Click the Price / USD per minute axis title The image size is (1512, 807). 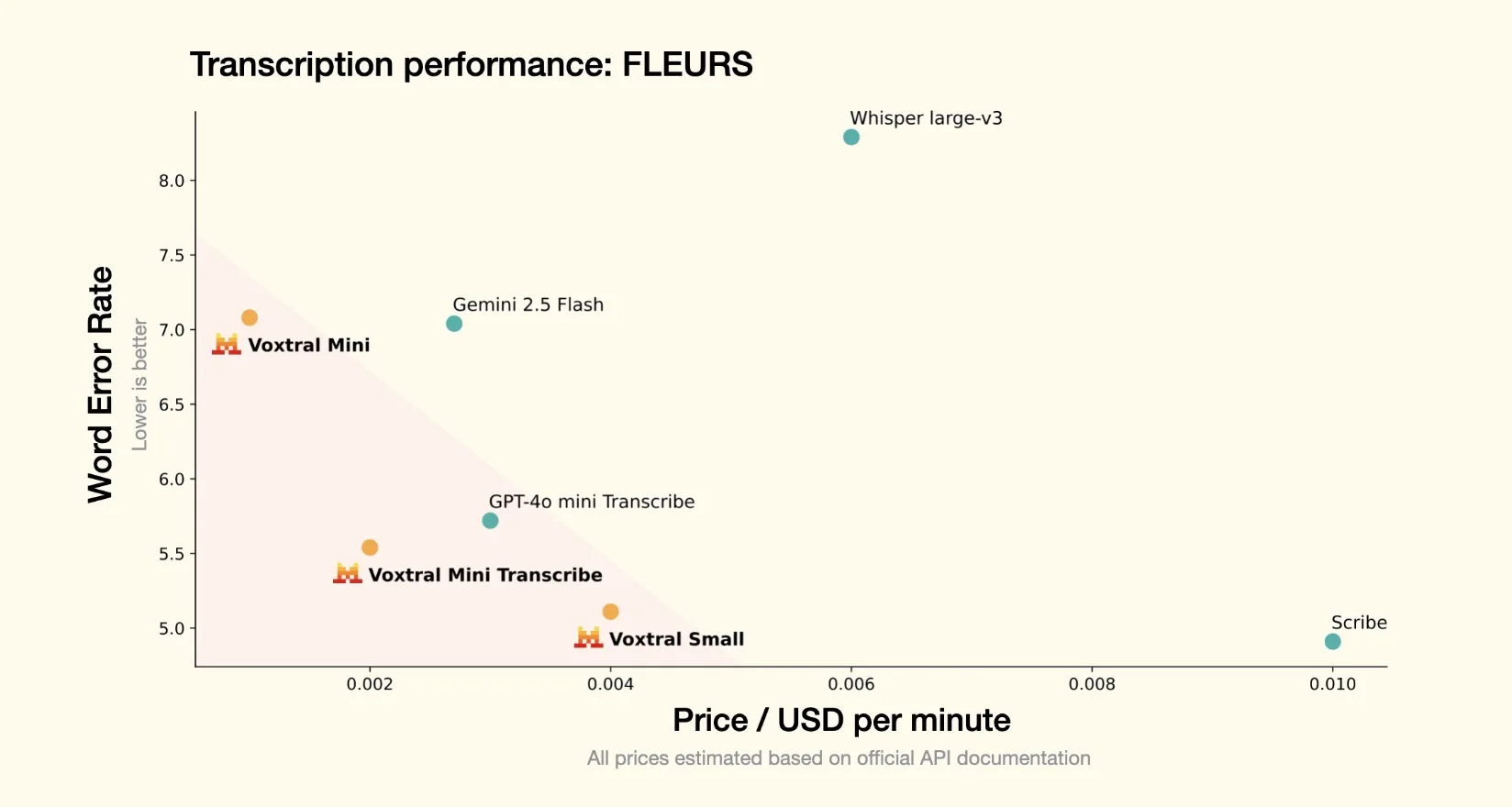click(841, 721)
